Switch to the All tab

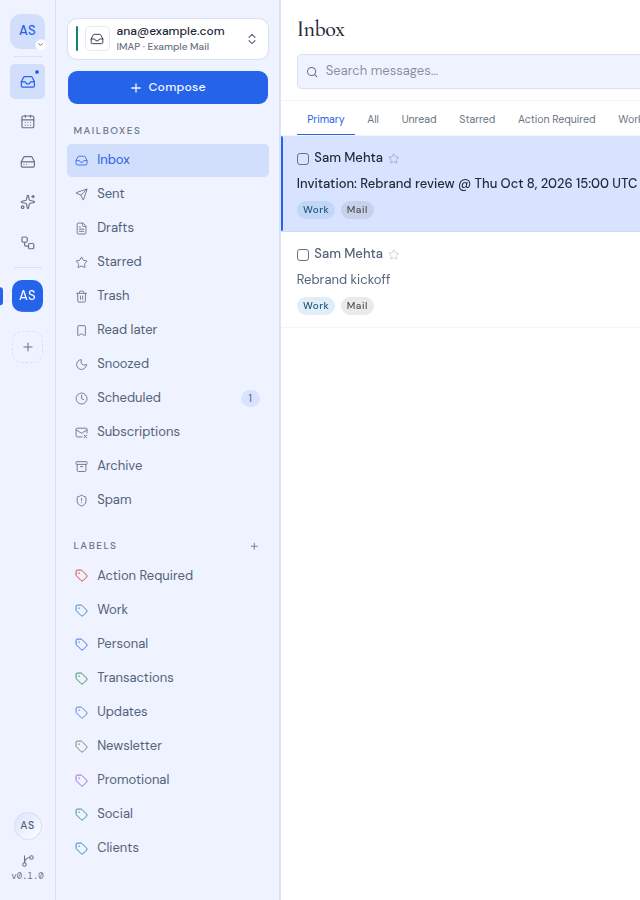[373, 119]
